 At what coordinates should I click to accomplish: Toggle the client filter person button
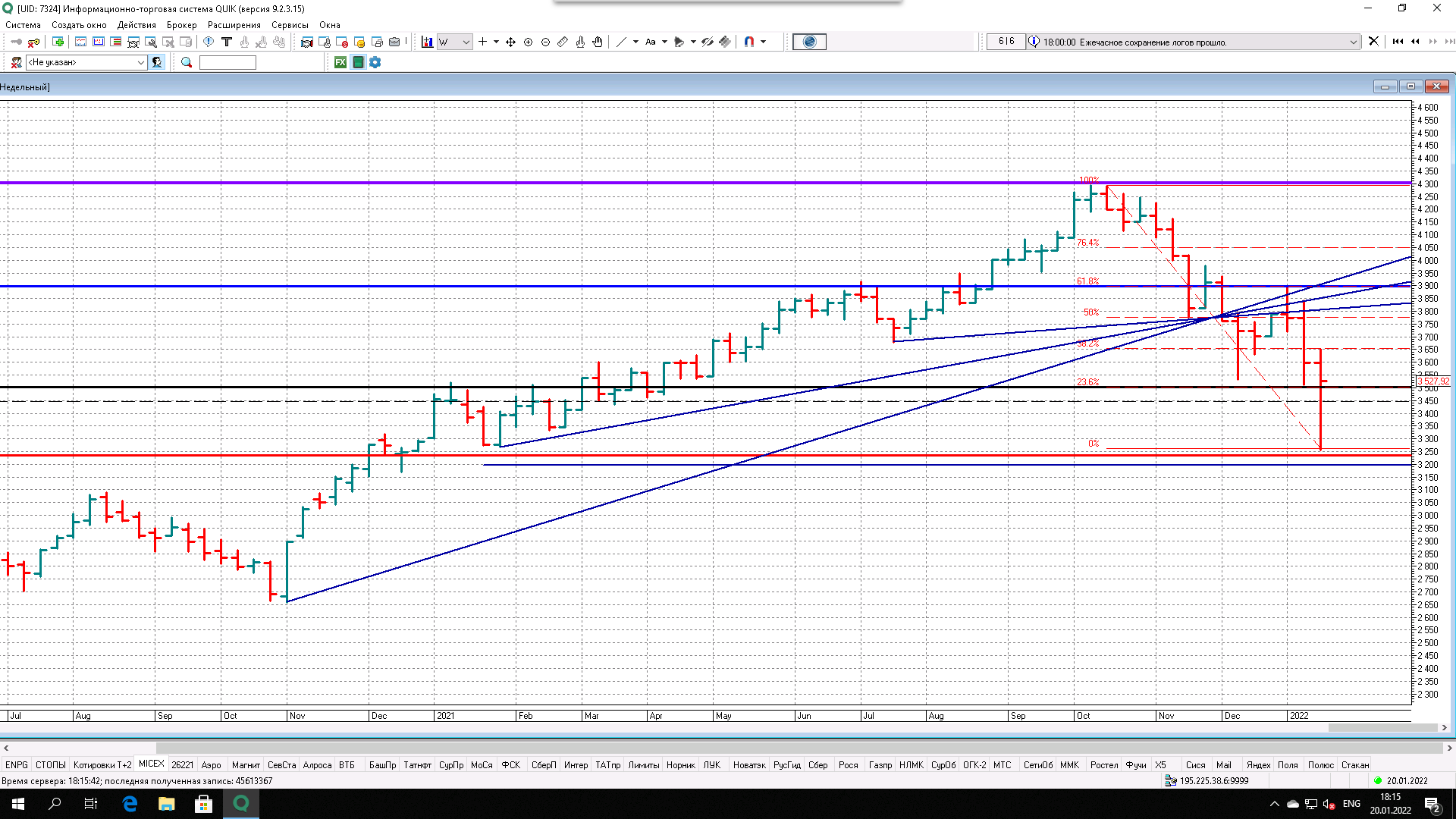(157, 62)
